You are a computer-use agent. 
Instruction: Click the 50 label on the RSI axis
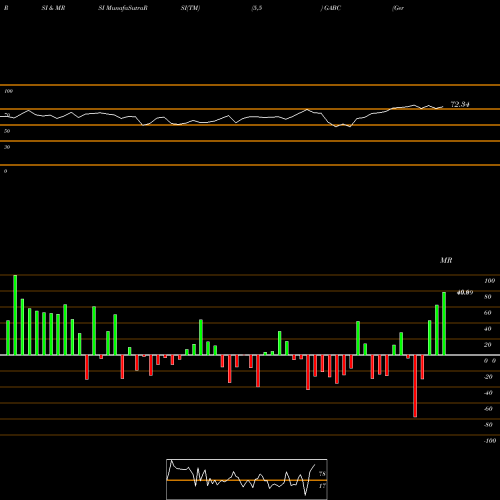7,131
